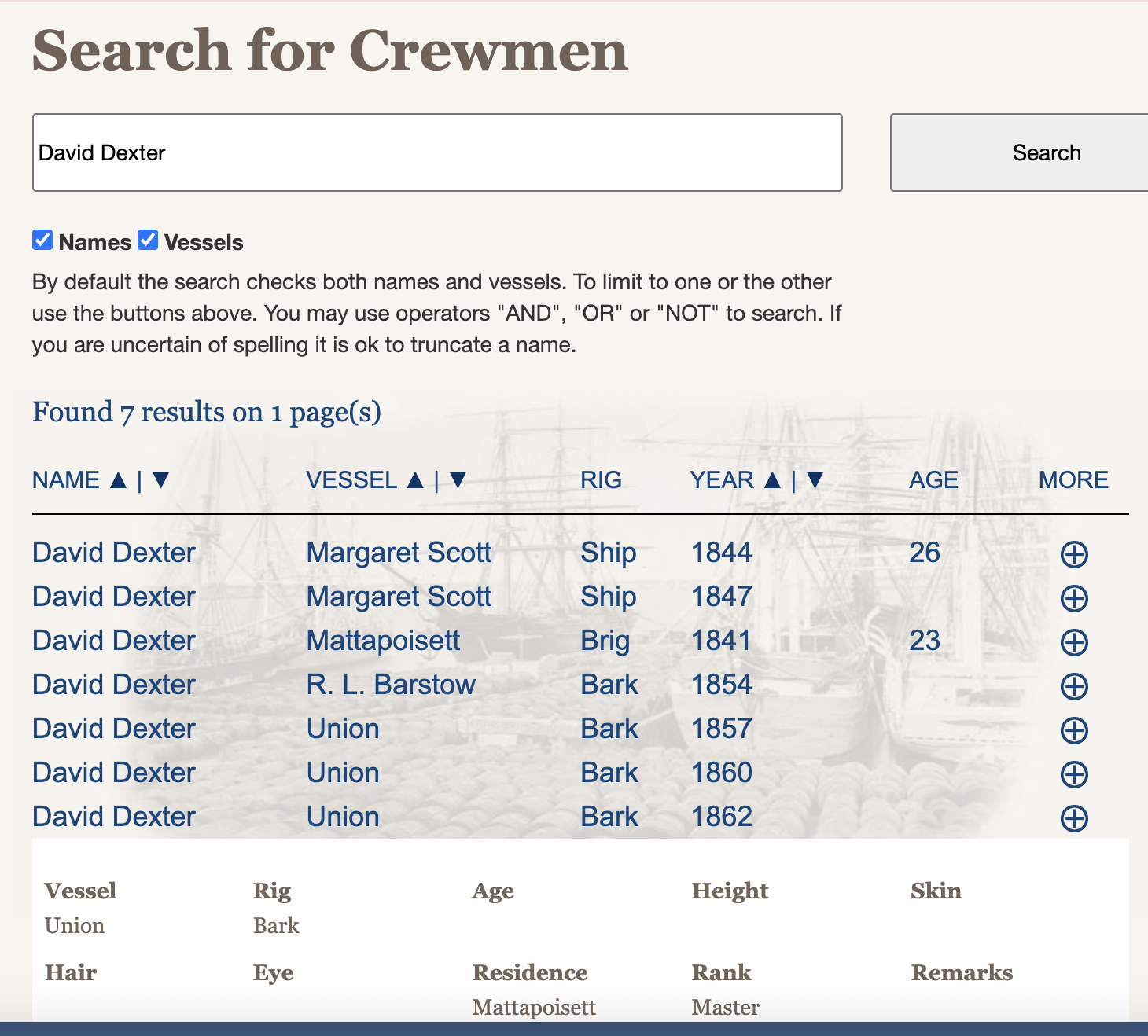Show more info for the Mattapoisett 1841 row
Image resolution: width=1148 pixels, height=1036 pixels.
pyautogui.click(x=1074, y=642)
